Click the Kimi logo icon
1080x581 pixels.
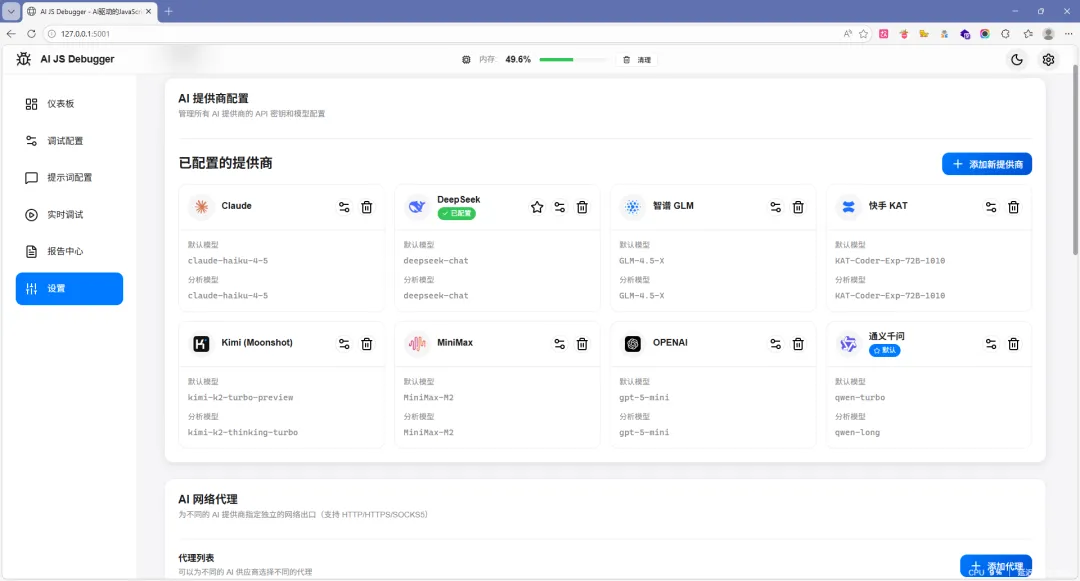tap(201, 343)
